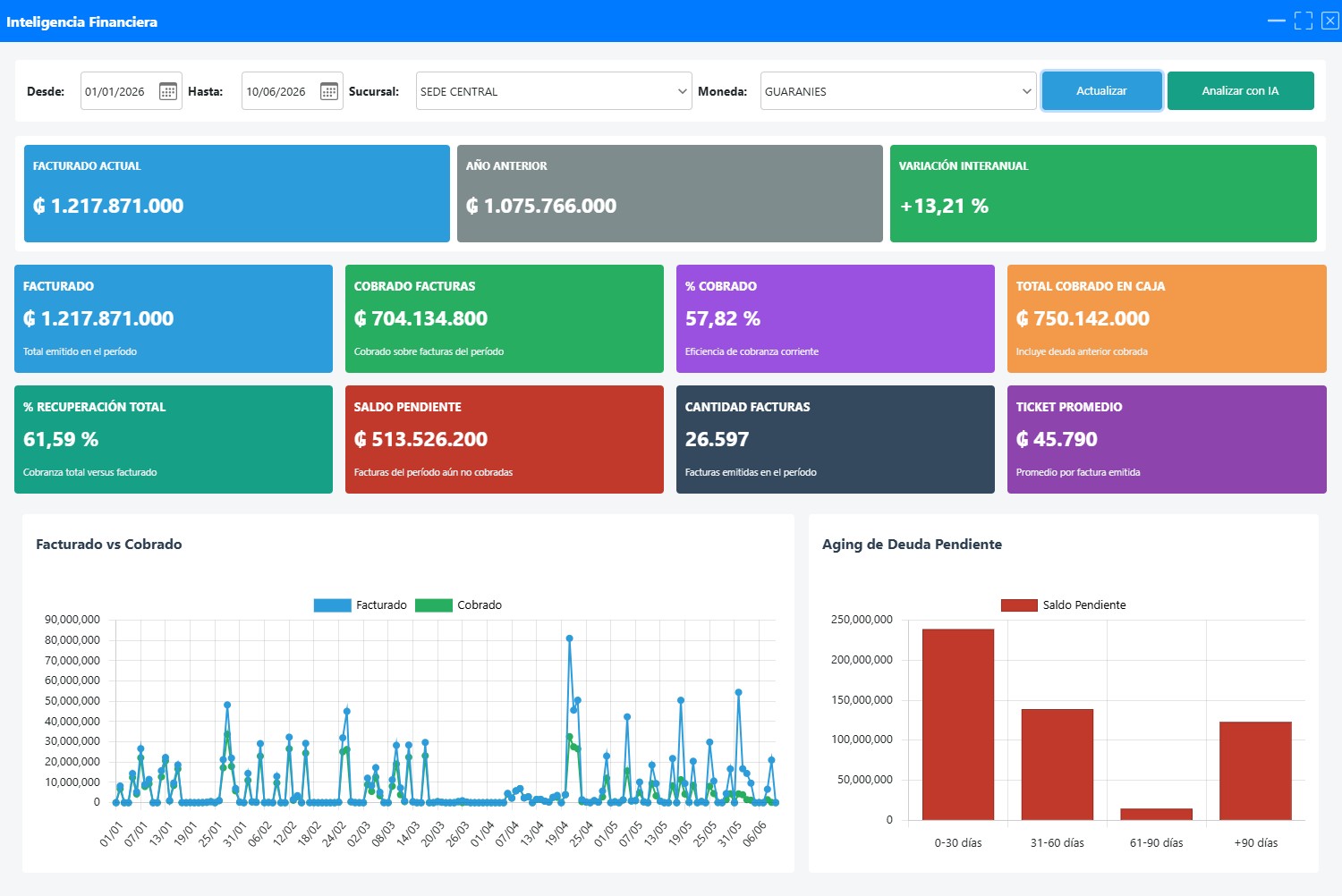Focus the Desde date input field
The width and height of the screenshot is (1342, 896).
tap(118, 91)
